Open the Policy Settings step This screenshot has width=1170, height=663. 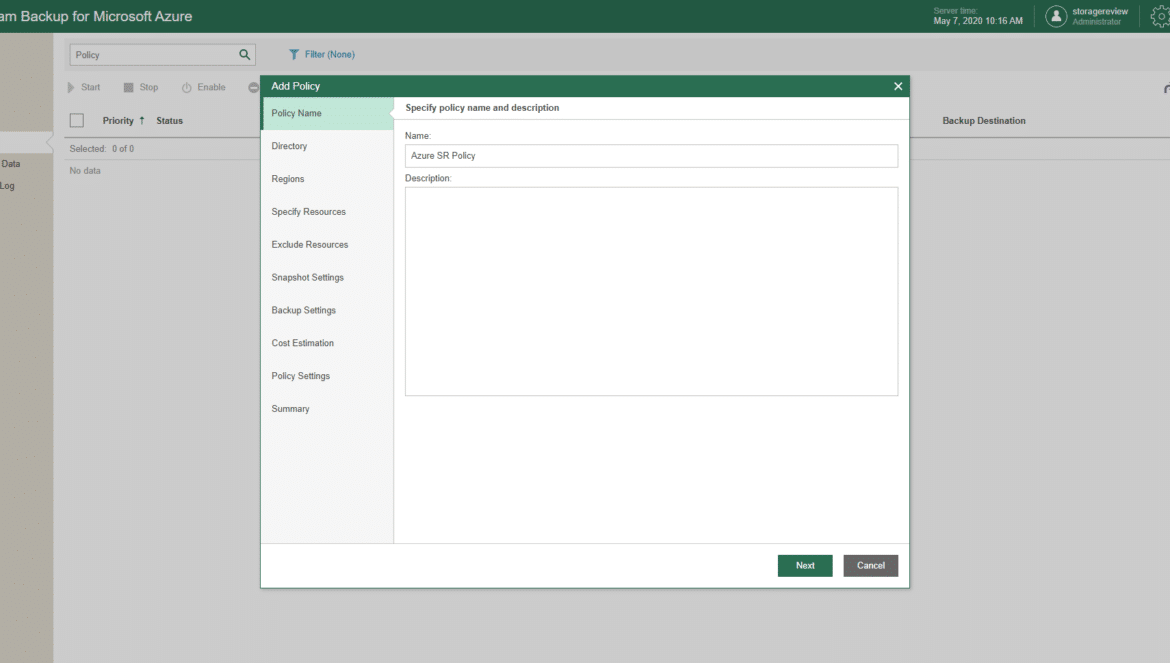[x=327, y=376]
